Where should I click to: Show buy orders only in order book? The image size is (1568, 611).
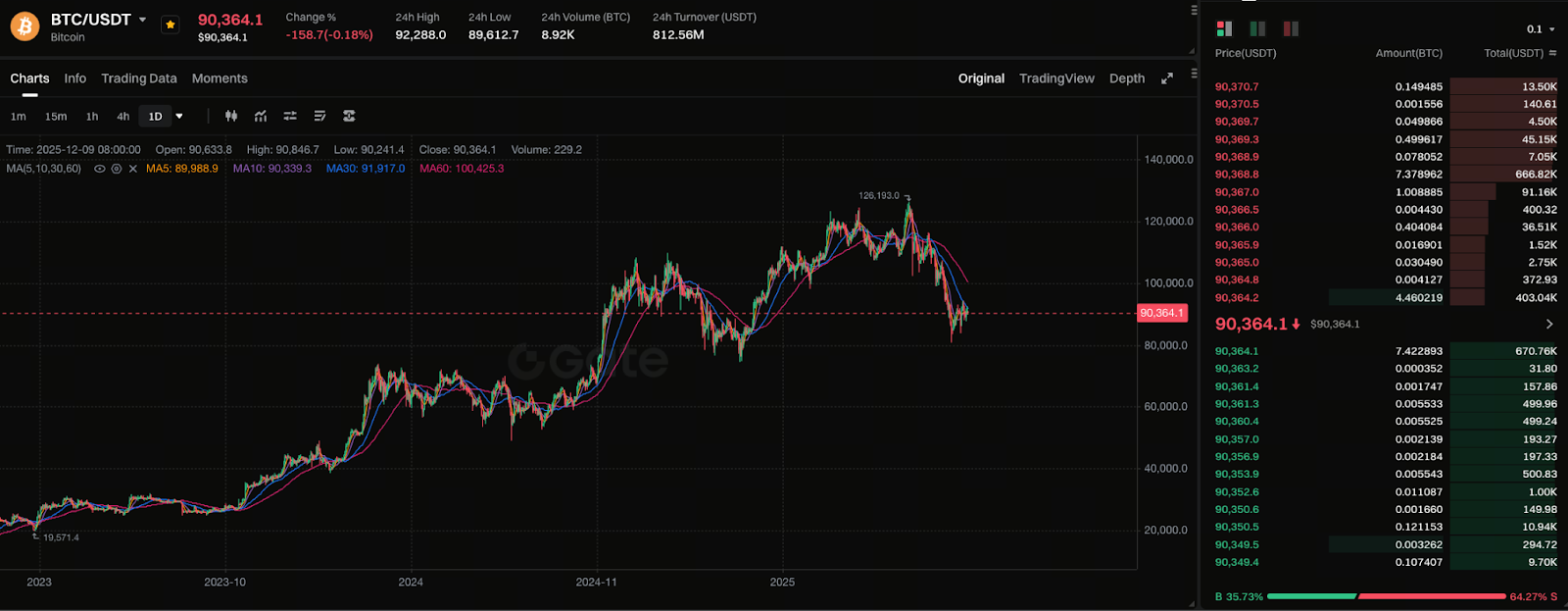(x=1257, y=29)
